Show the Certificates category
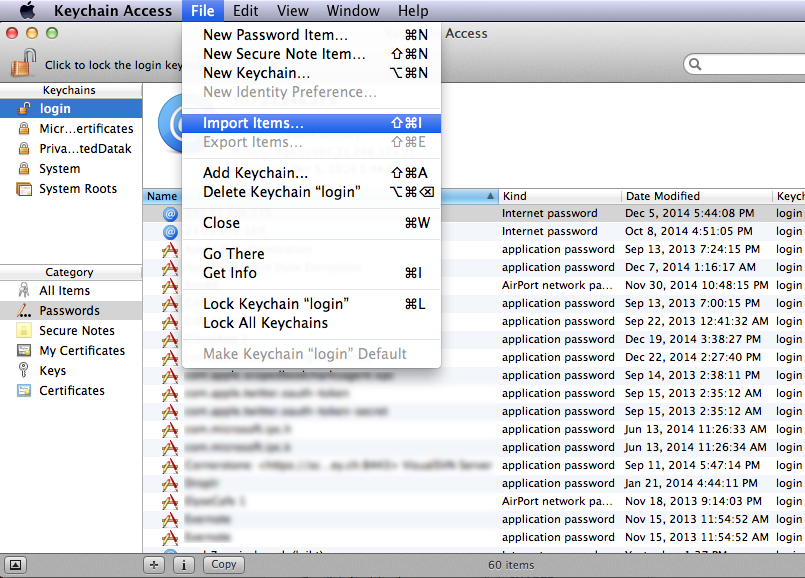This screenshot has width=805, height=578. [71, 391]
